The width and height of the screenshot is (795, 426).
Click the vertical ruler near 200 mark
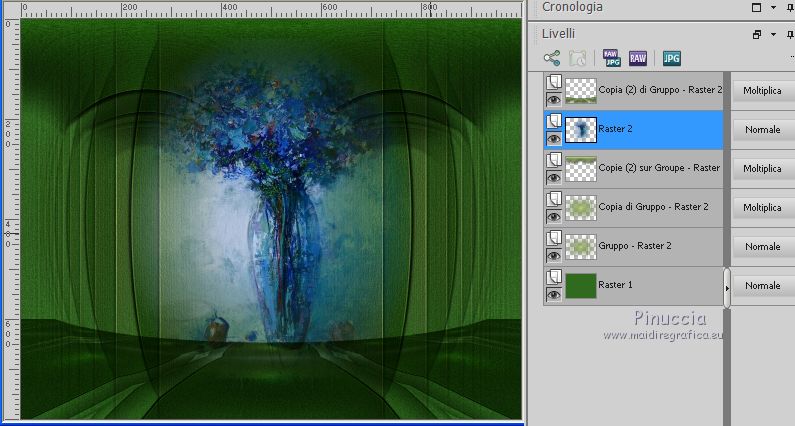10,133
